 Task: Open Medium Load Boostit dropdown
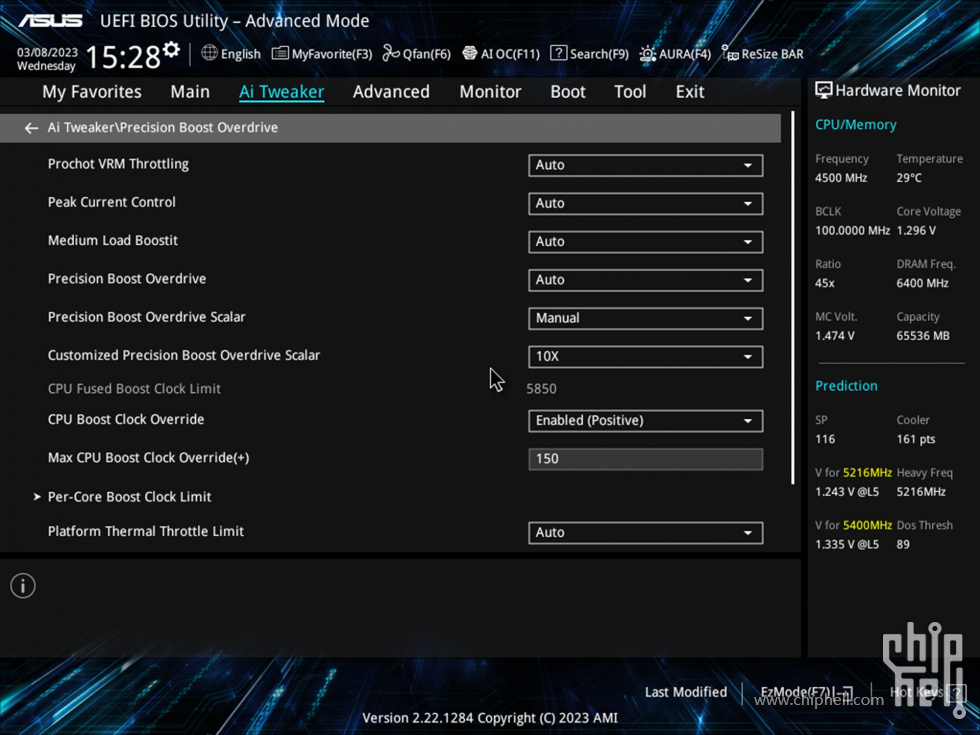(x=646, y=242)
